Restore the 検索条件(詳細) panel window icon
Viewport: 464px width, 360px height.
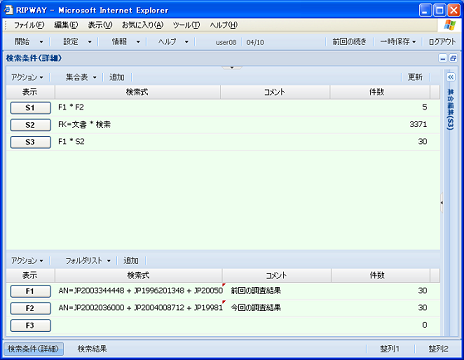point(453,58)
